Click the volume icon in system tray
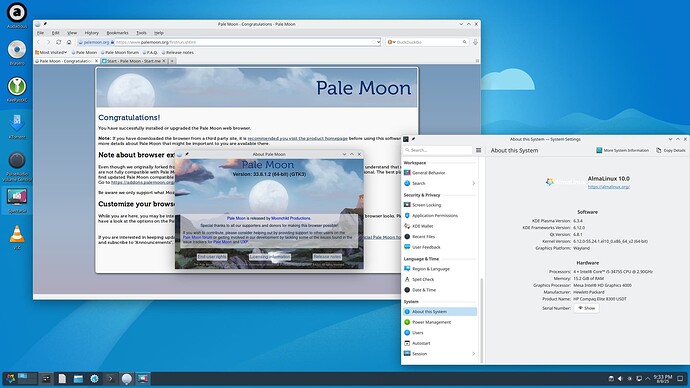 (x=620, y=379)
